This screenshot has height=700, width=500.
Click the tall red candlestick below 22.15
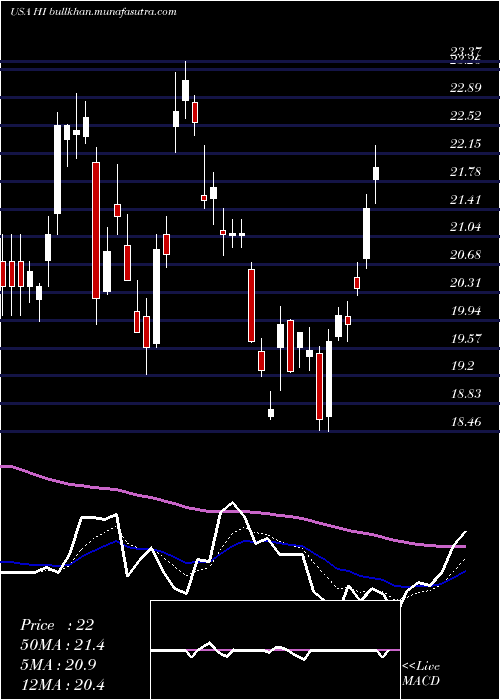click(x=96, y=230)
